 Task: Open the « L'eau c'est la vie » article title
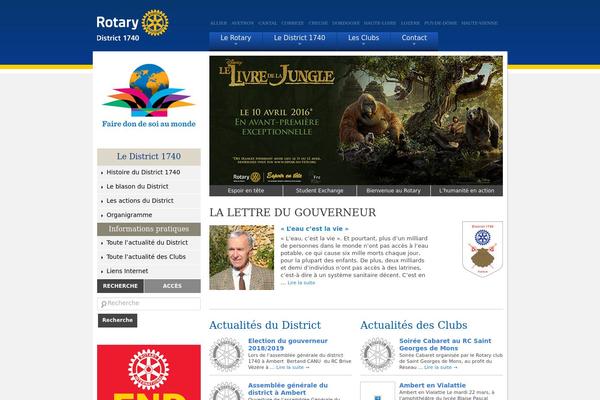point(315,229)
